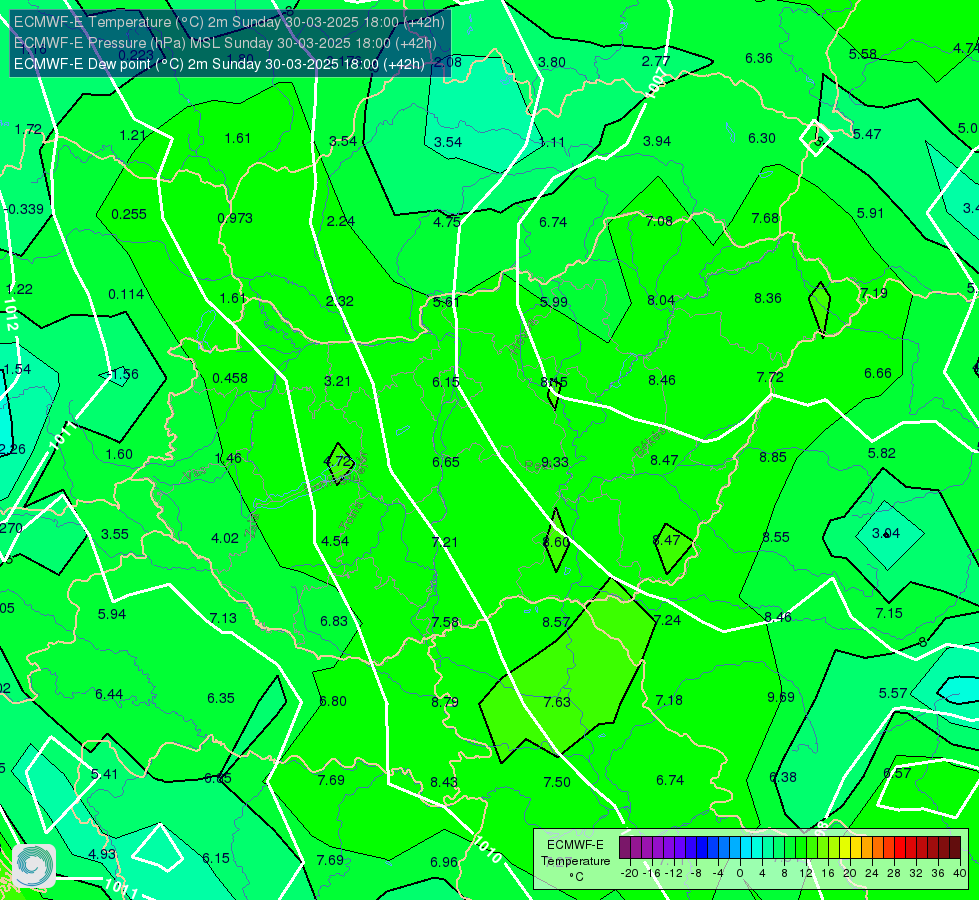Click the 7.18 temperature value
This screenshot has width=979, height=900.
[669, 701]
